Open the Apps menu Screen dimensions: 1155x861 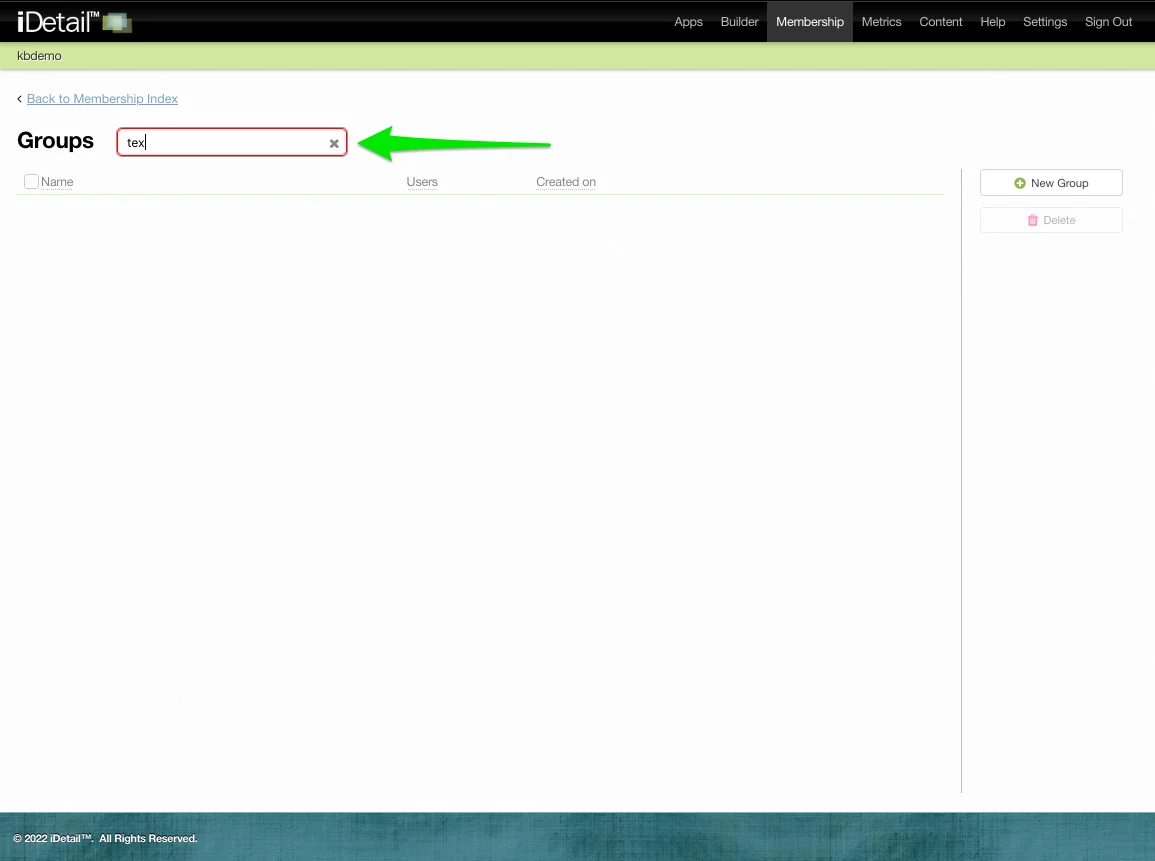[688, 21]
